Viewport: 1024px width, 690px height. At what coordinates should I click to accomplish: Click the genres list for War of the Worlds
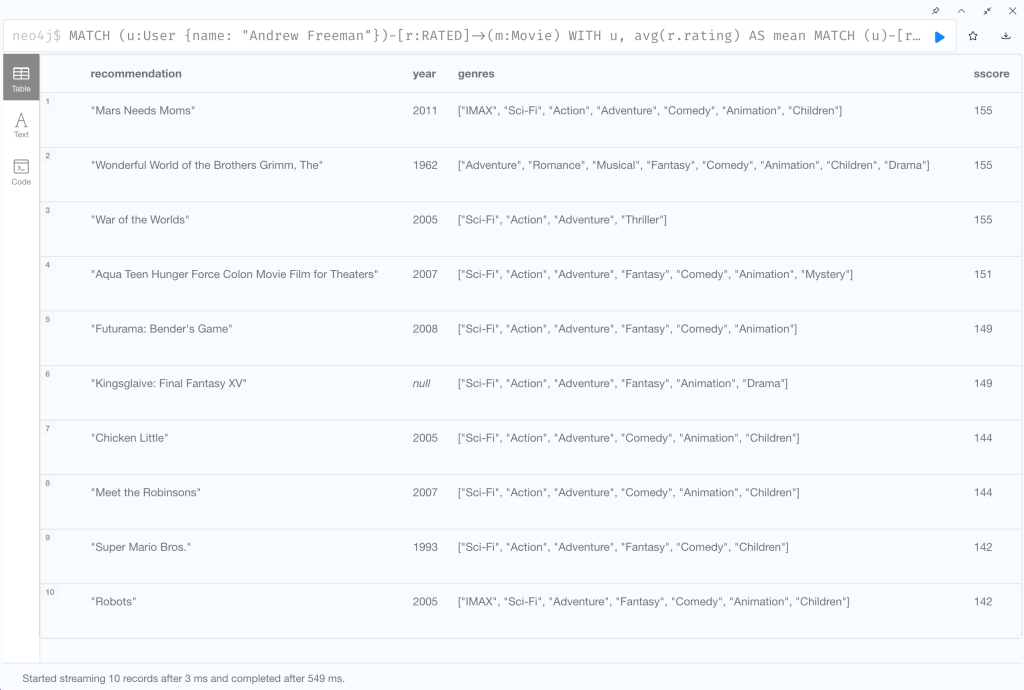(562, 220)
